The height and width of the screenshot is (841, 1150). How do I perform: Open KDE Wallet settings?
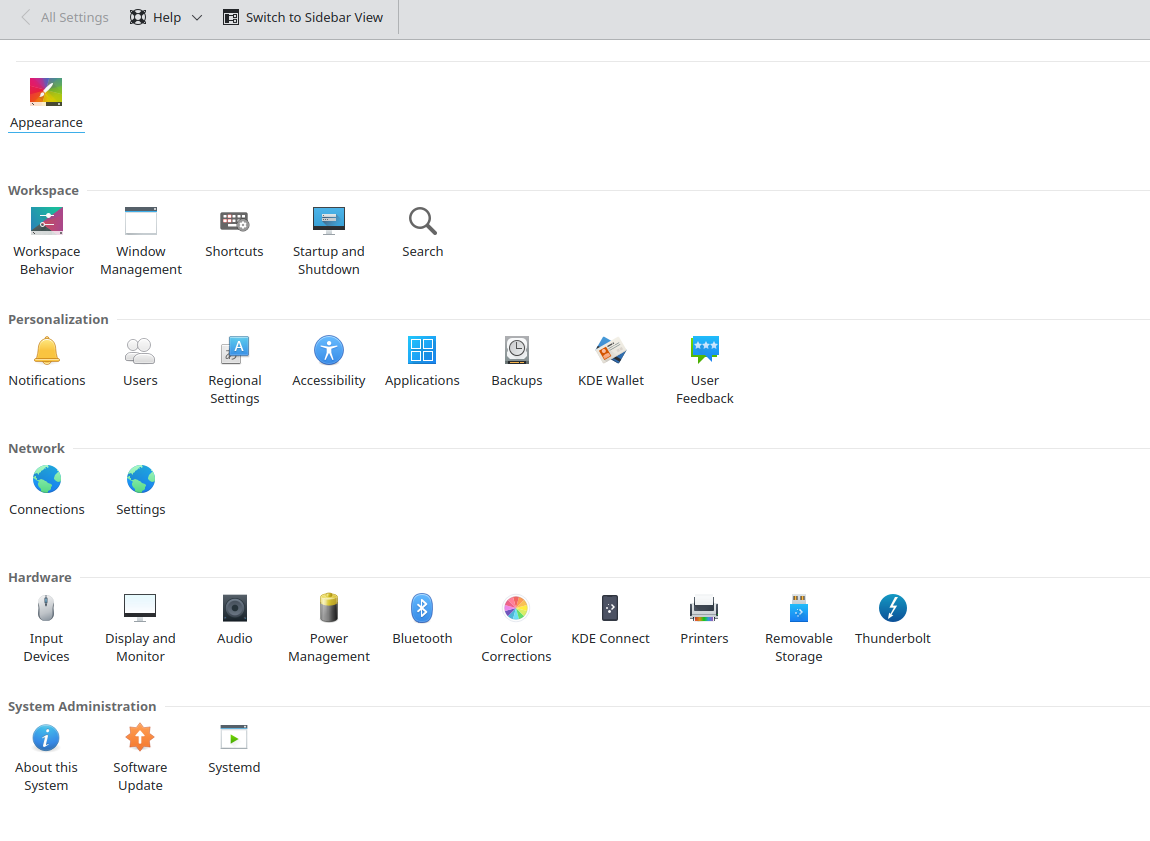pyautogui.click(x=610, y=350)
